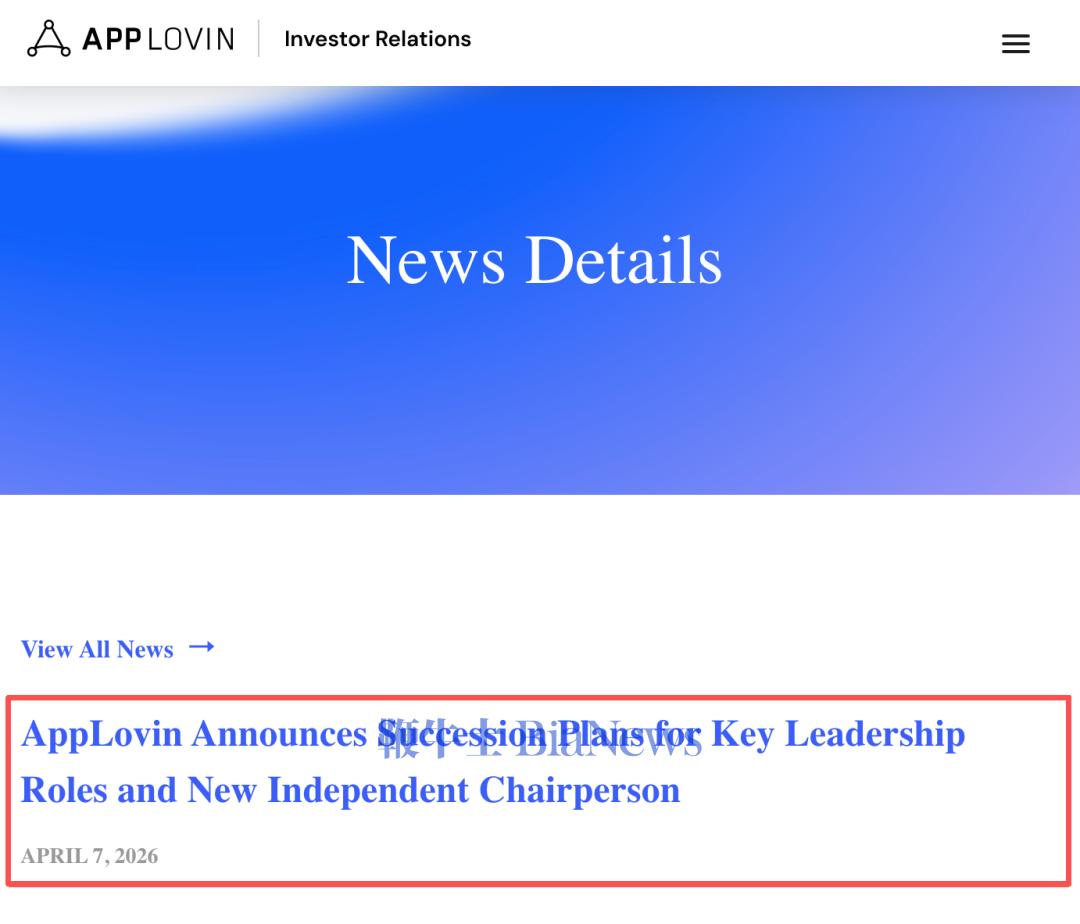Click the News Details page heading

click(x=534, y=260)
